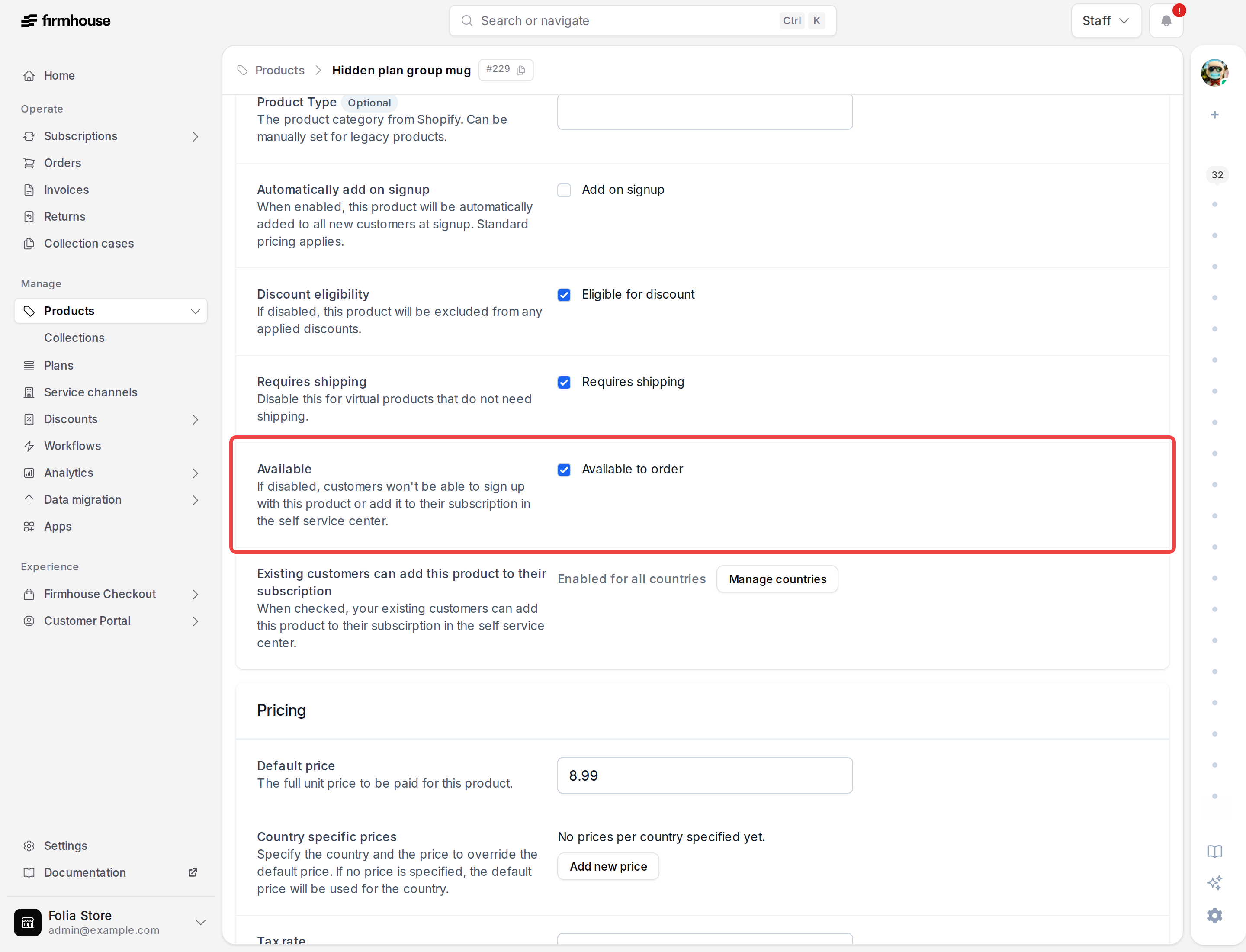Click the tag icon beside Products breadcrumb
The width and height of the screenshot is (1246, 952).
(x=243, y=70)
